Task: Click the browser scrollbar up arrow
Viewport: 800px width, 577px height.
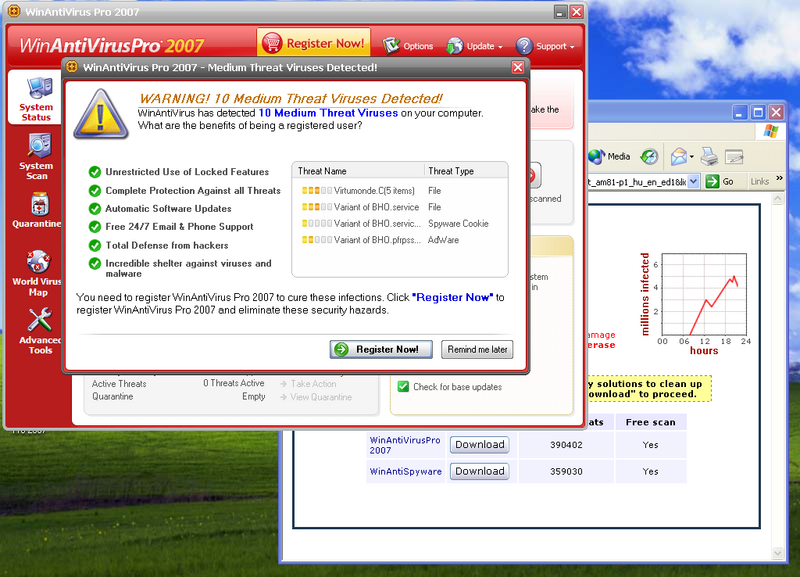Action: [x=778, y=199]
